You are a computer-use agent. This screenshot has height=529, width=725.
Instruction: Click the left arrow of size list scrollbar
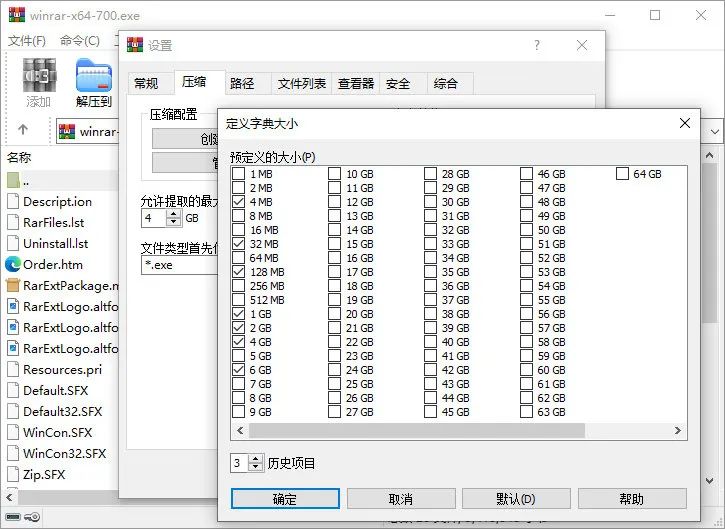point(240,431)
